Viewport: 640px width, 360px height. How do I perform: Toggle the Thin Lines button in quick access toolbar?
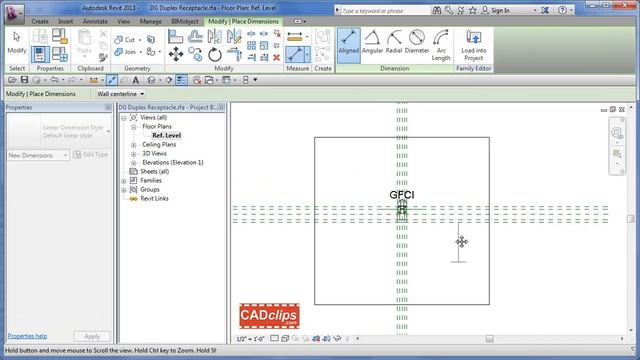pyautogui.click(x=181, y=80)
